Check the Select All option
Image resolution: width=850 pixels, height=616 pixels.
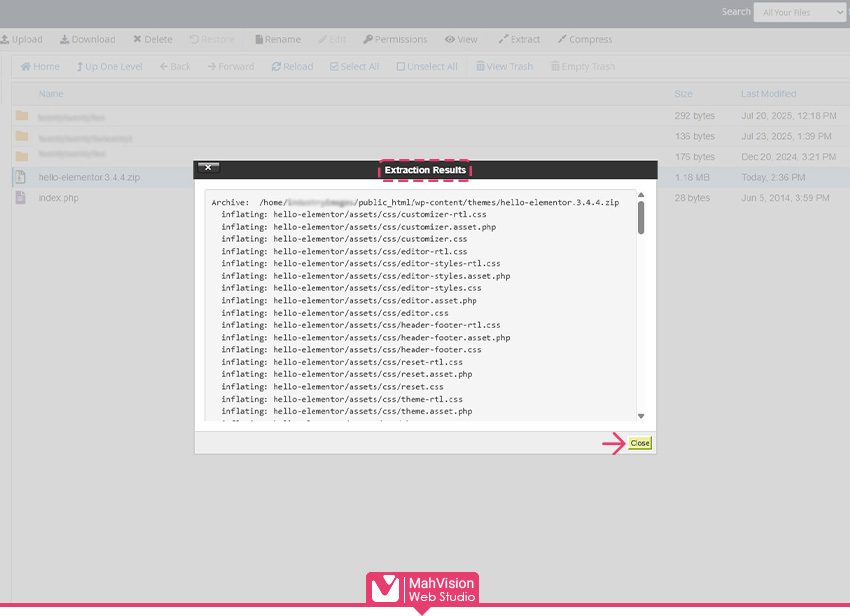tap(353, 67)
